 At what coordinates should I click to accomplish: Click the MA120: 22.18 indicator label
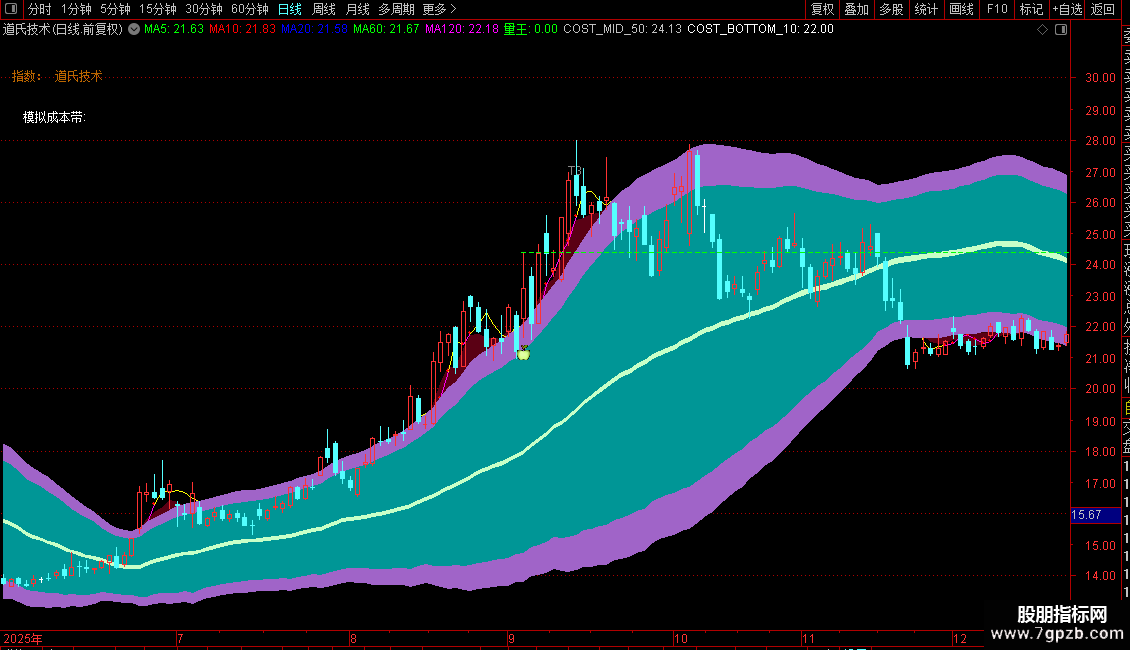462,29
